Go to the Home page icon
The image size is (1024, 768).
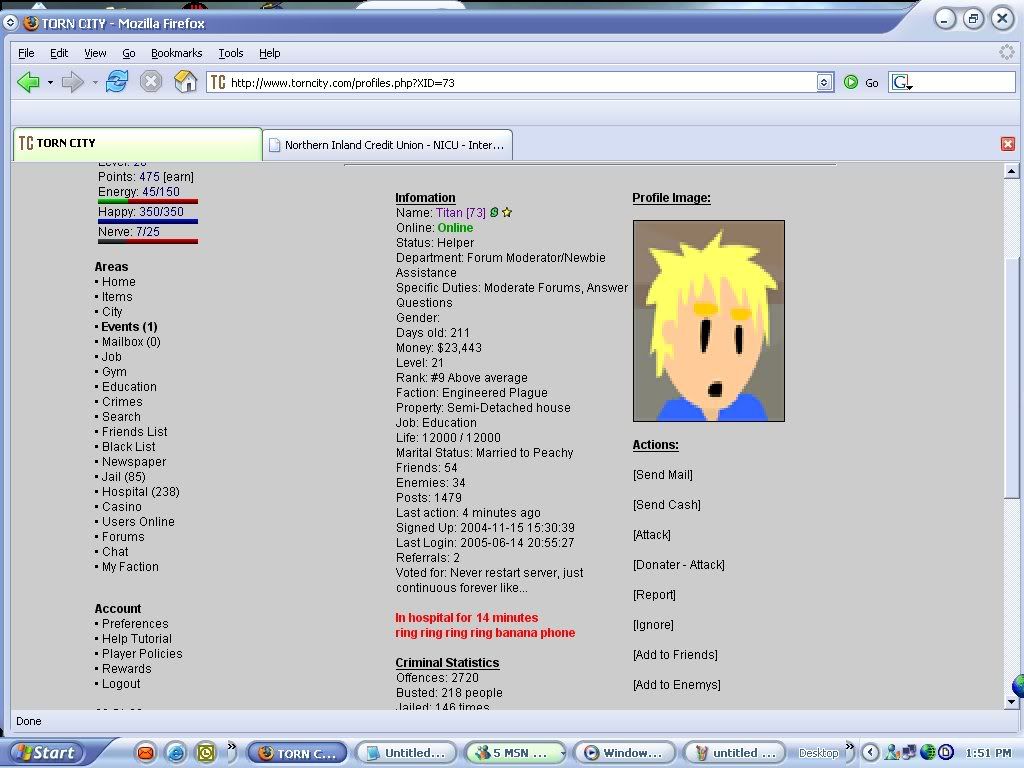click(185, 82)
